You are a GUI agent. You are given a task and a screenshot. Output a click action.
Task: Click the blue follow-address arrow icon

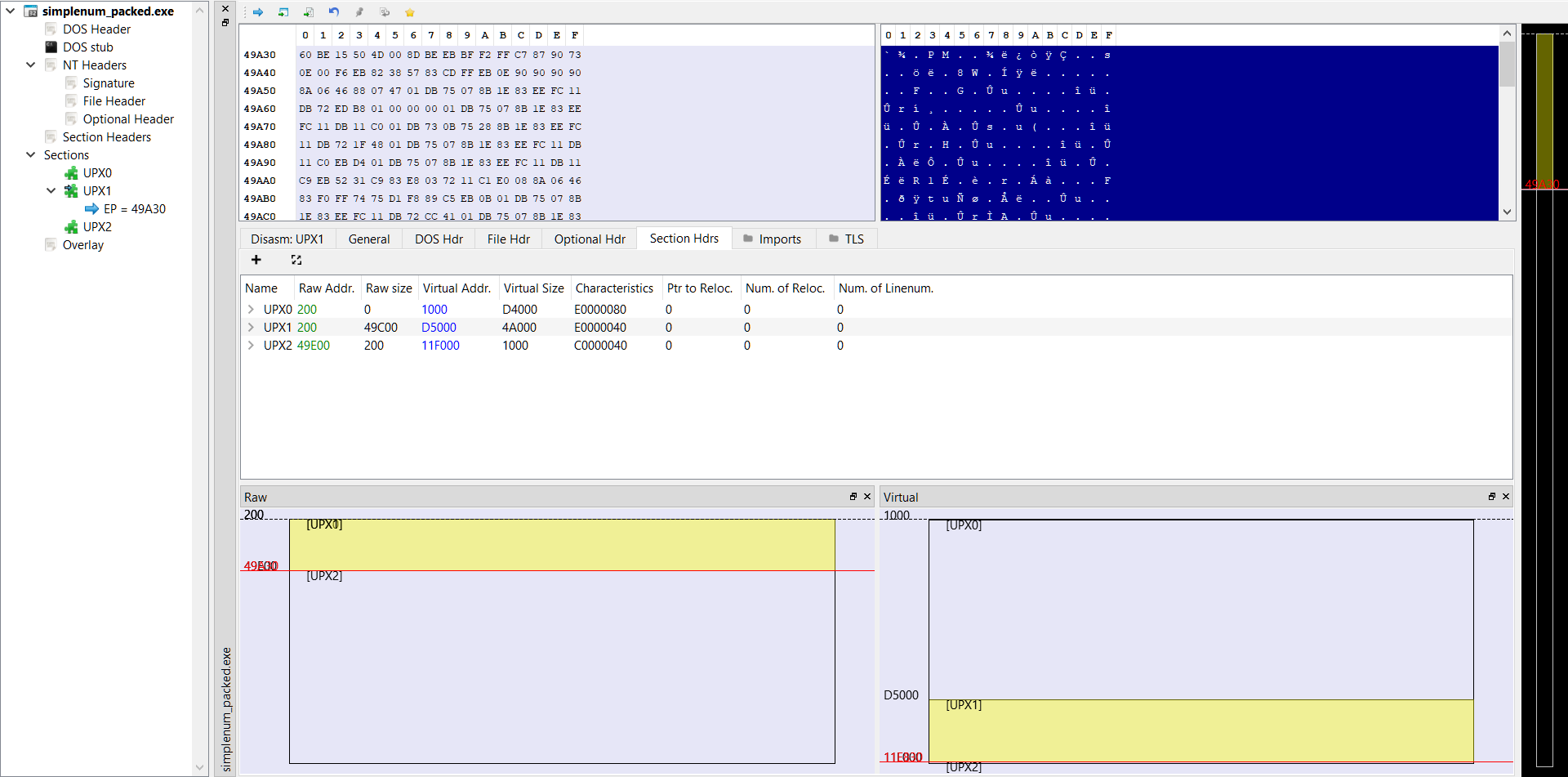[258, 12]
